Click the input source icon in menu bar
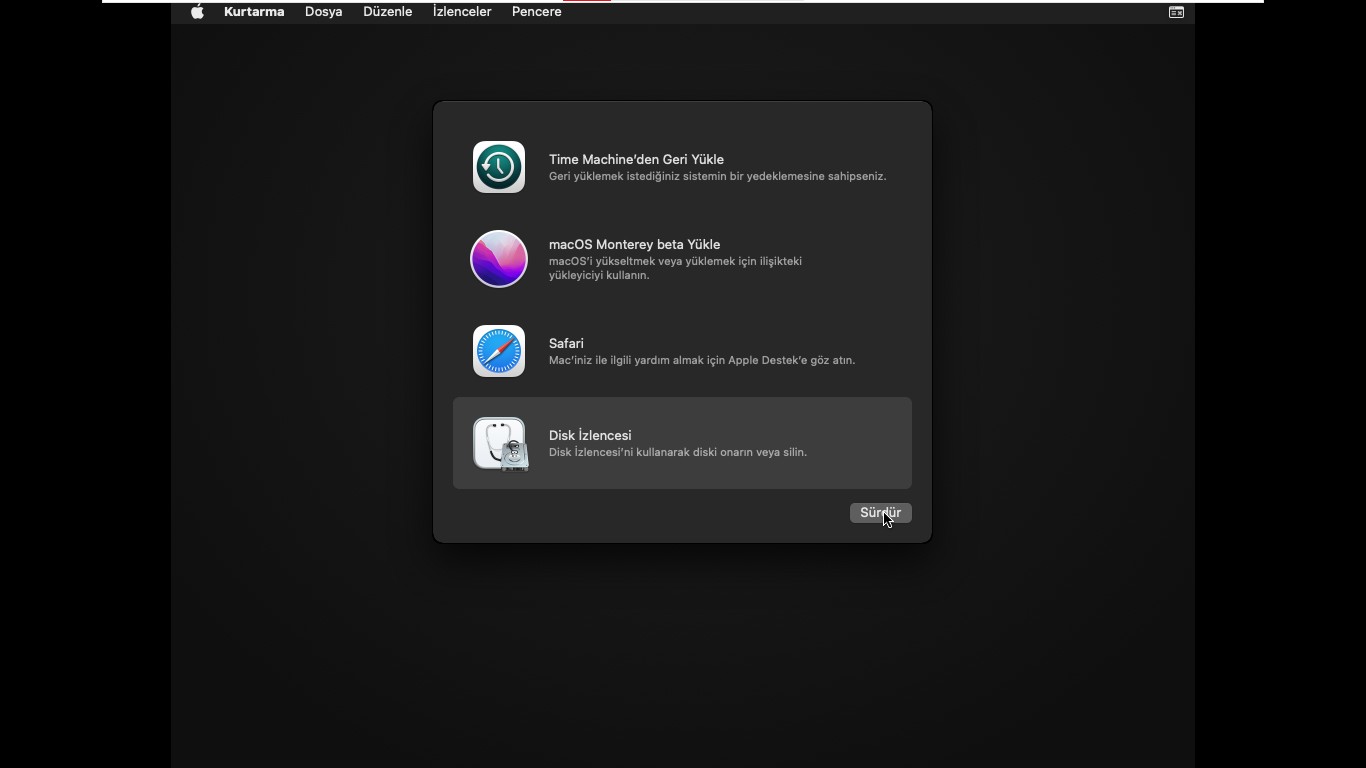The width and height of the screenshot is (1366, 768). tap(1176, 12)
